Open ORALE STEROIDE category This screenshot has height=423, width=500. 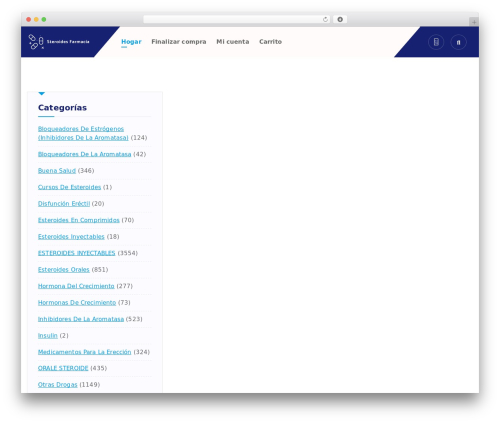pos(63,368)
